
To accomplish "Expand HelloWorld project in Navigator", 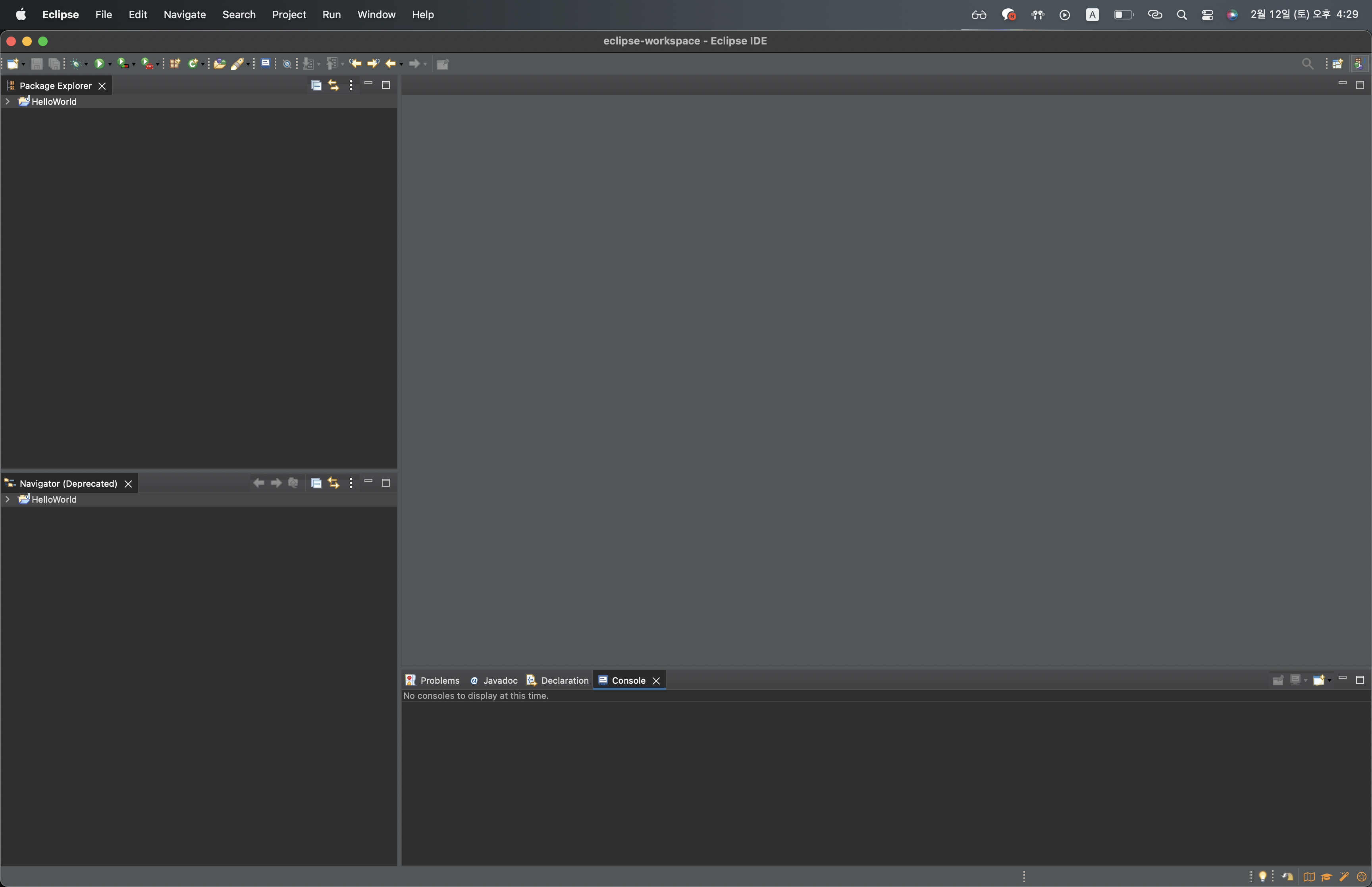I will click(8, 499).
